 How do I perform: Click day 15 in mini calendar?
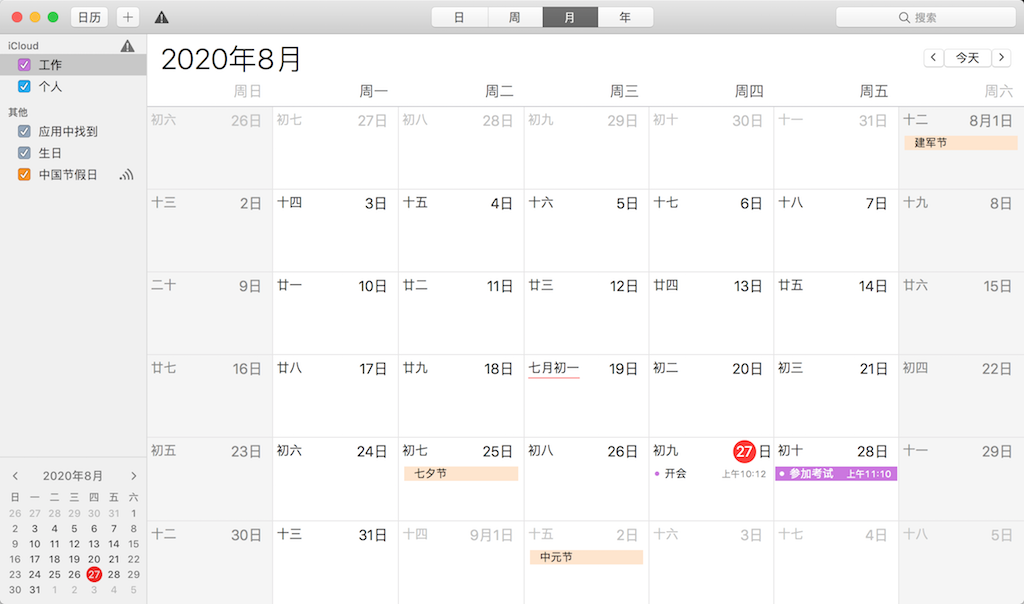click(x=133, y=544)
